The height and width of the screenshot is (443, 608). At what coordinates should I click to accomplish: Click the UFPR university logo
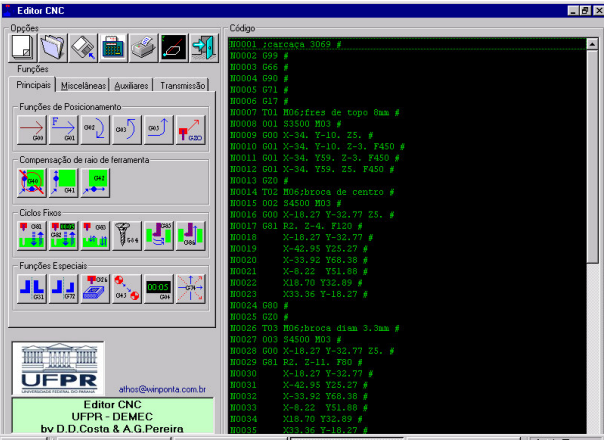click(x=58, y=368)
